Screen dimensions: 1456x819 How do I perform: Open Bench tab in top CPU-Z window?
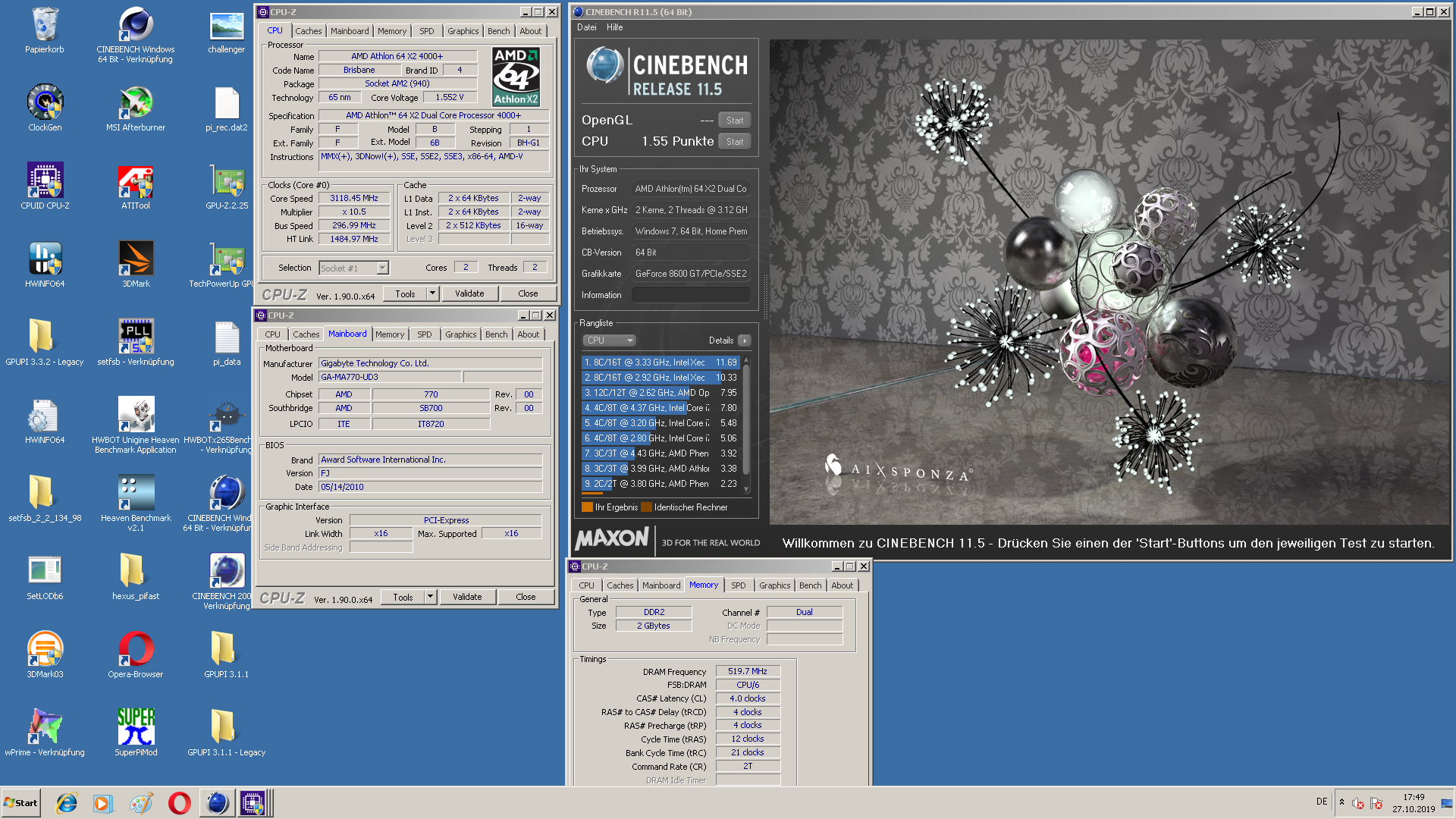pyautogui.click(x=498, y=31)
